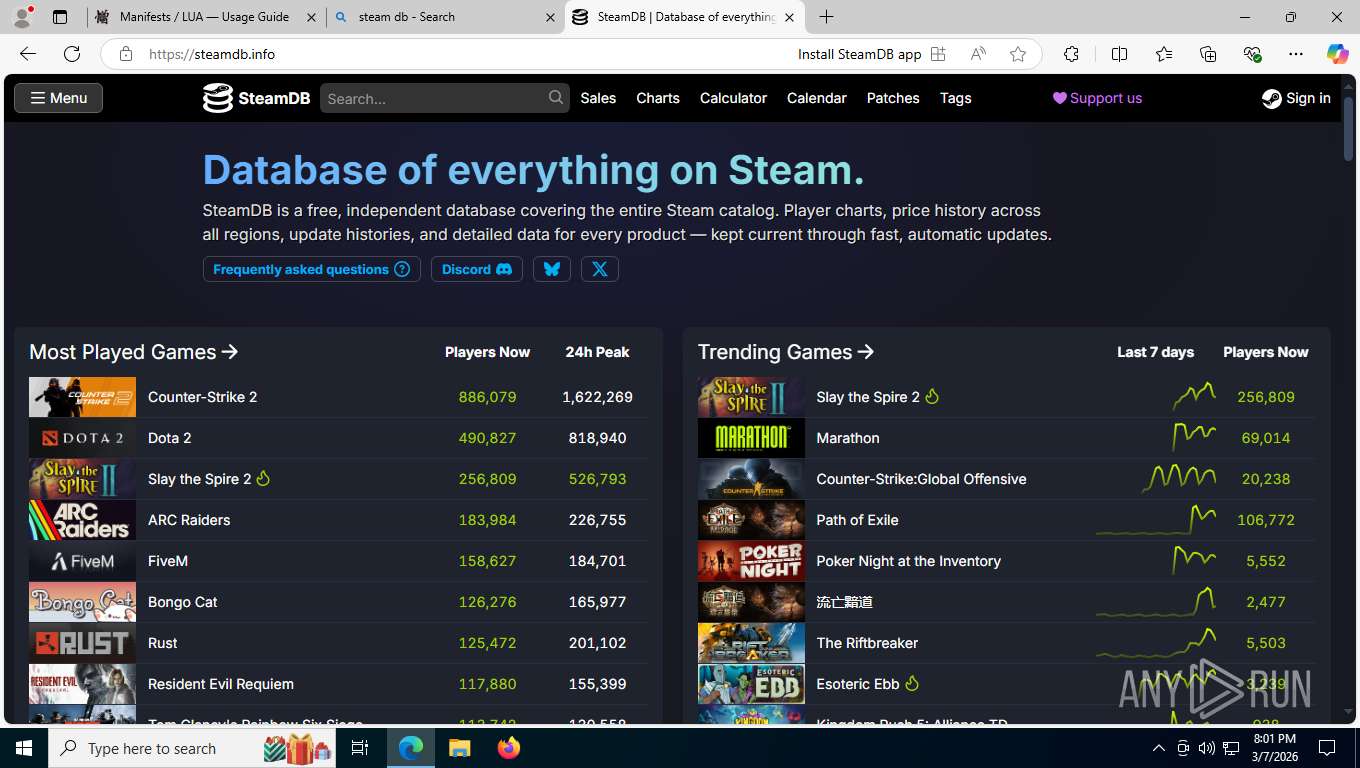Click the Rust game thumbnail
This screenshot has height=768, width=1360.
click(x=82, y=643)
